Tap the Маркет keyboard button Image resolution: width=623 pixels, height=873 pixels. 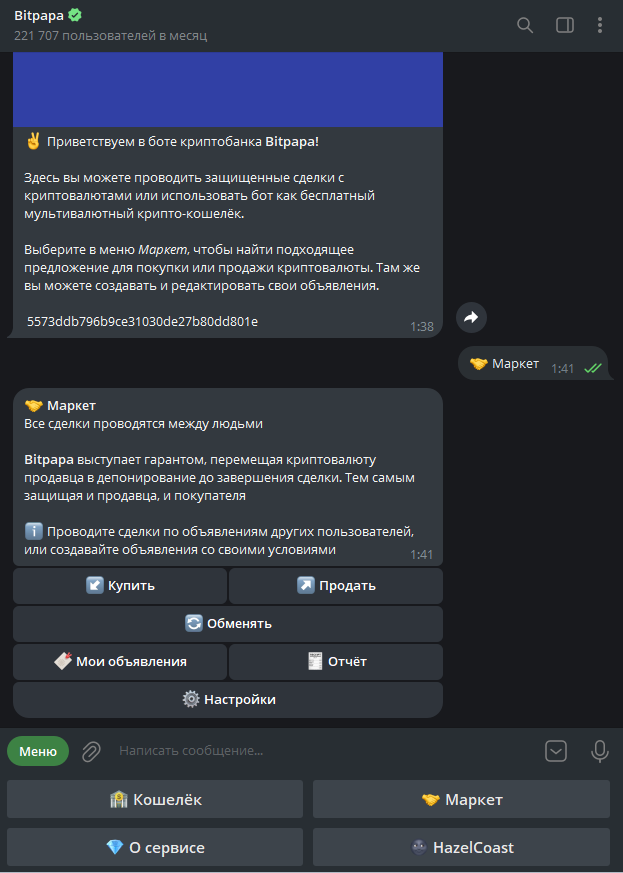(461, 799)
